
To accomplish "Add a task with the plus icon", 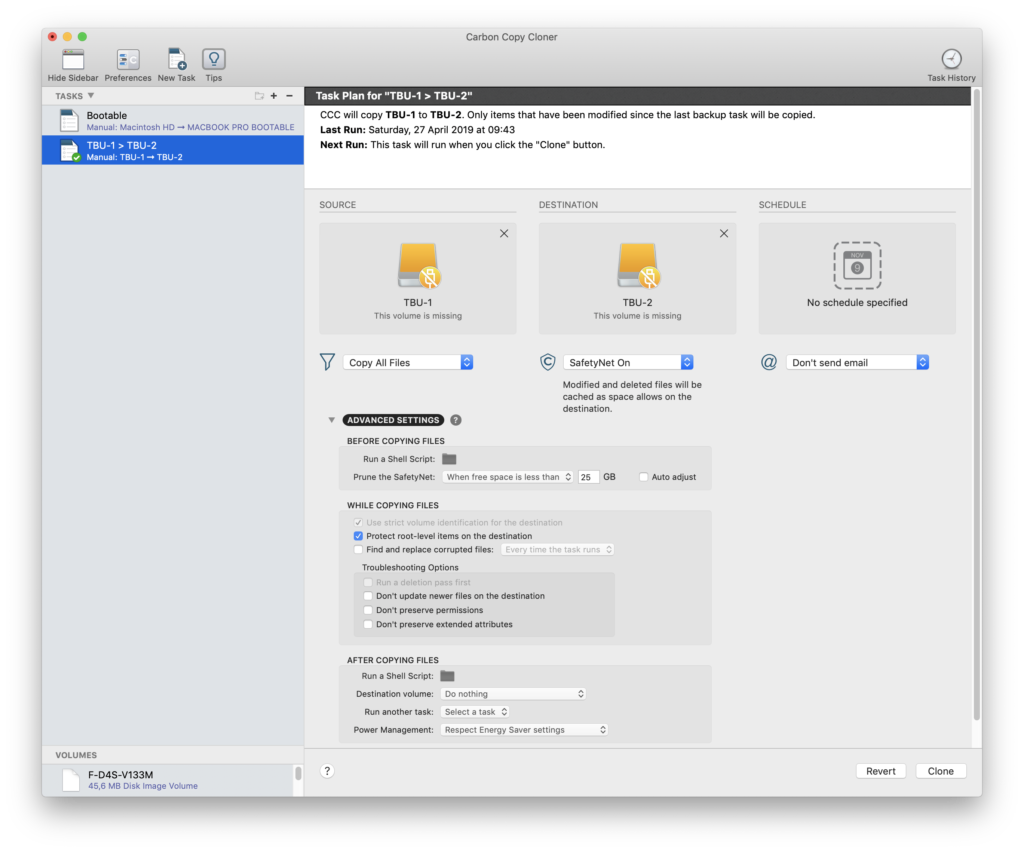I will point(274,96).
